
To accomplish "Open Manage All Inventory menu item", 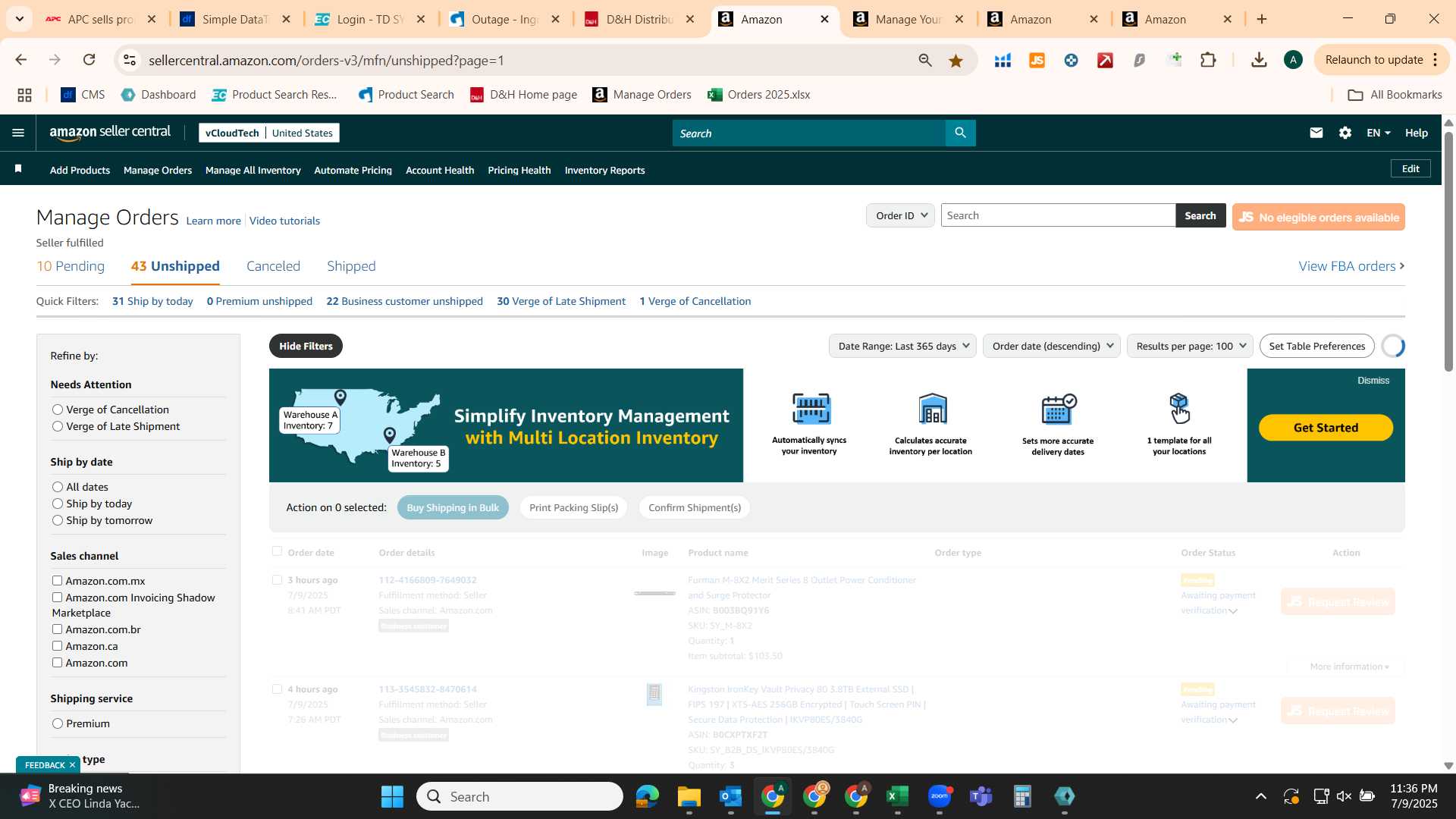I will [253, 170].
